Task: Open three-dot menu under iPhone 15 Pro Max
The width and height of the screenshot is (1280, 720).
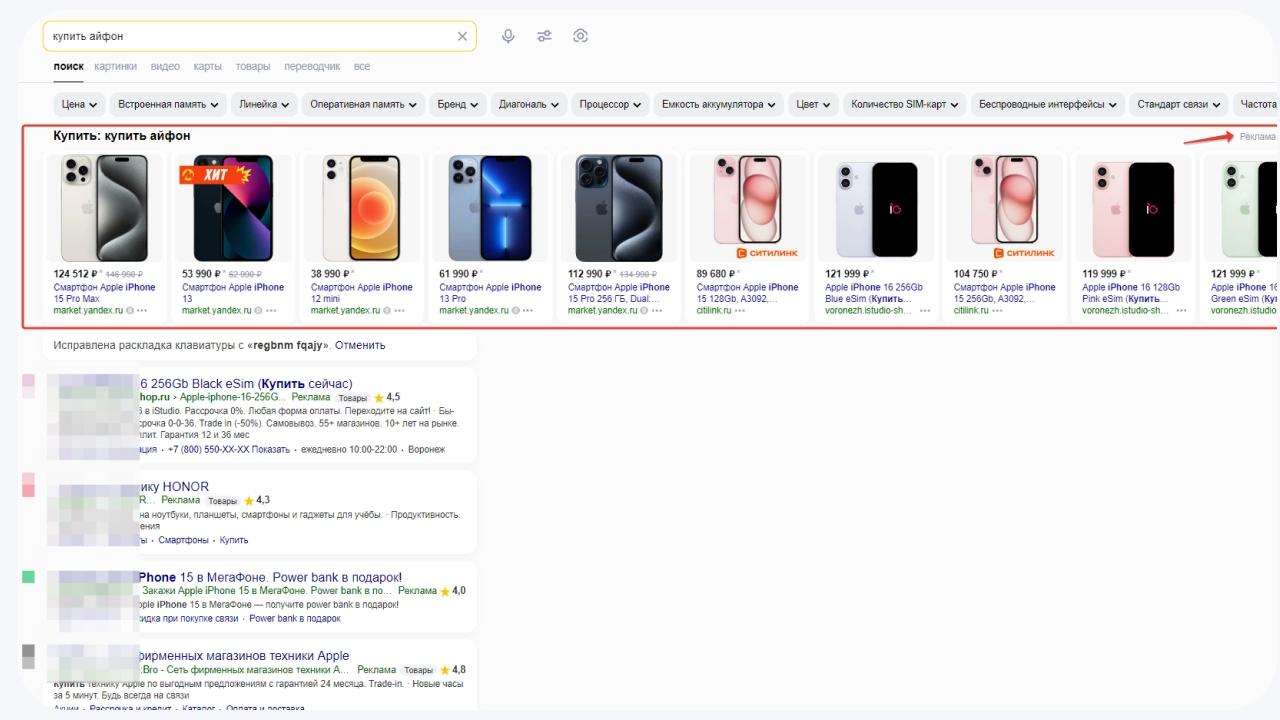Action: tap(142, 311)
